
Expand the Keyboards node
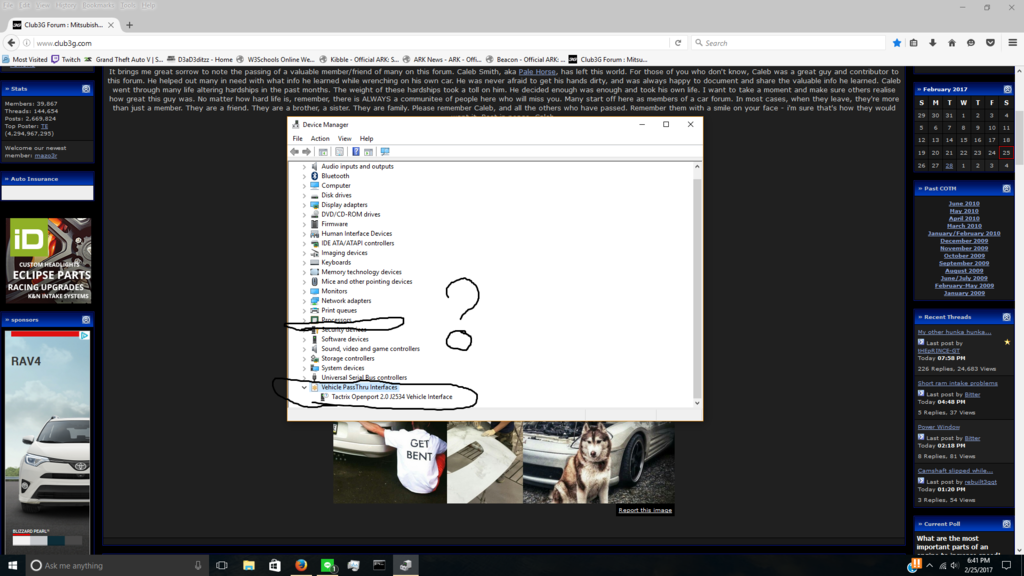[304, 263]
